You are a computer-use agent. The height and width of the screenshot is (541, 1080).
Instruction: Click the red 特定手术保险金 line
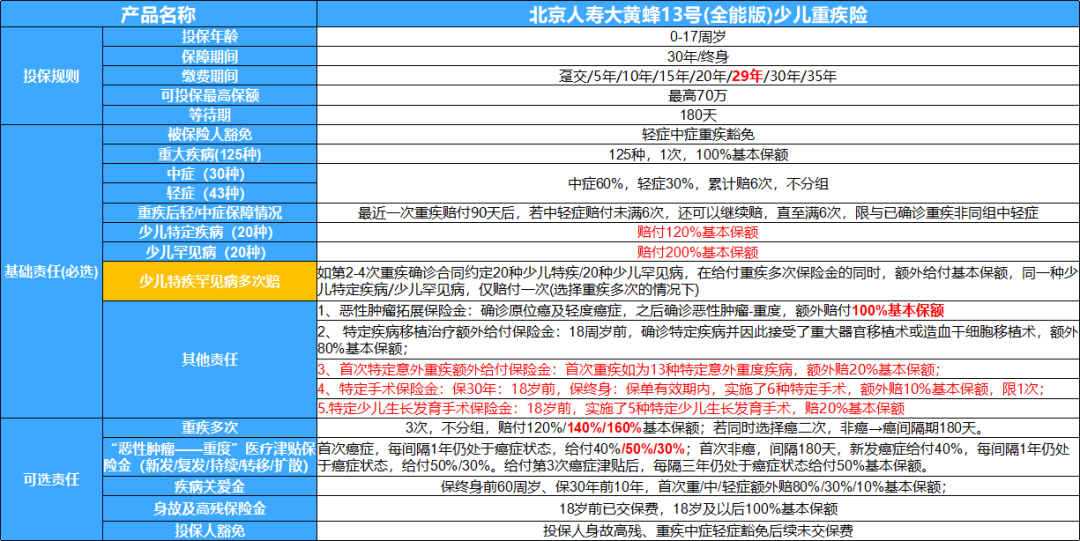[698, 387]
